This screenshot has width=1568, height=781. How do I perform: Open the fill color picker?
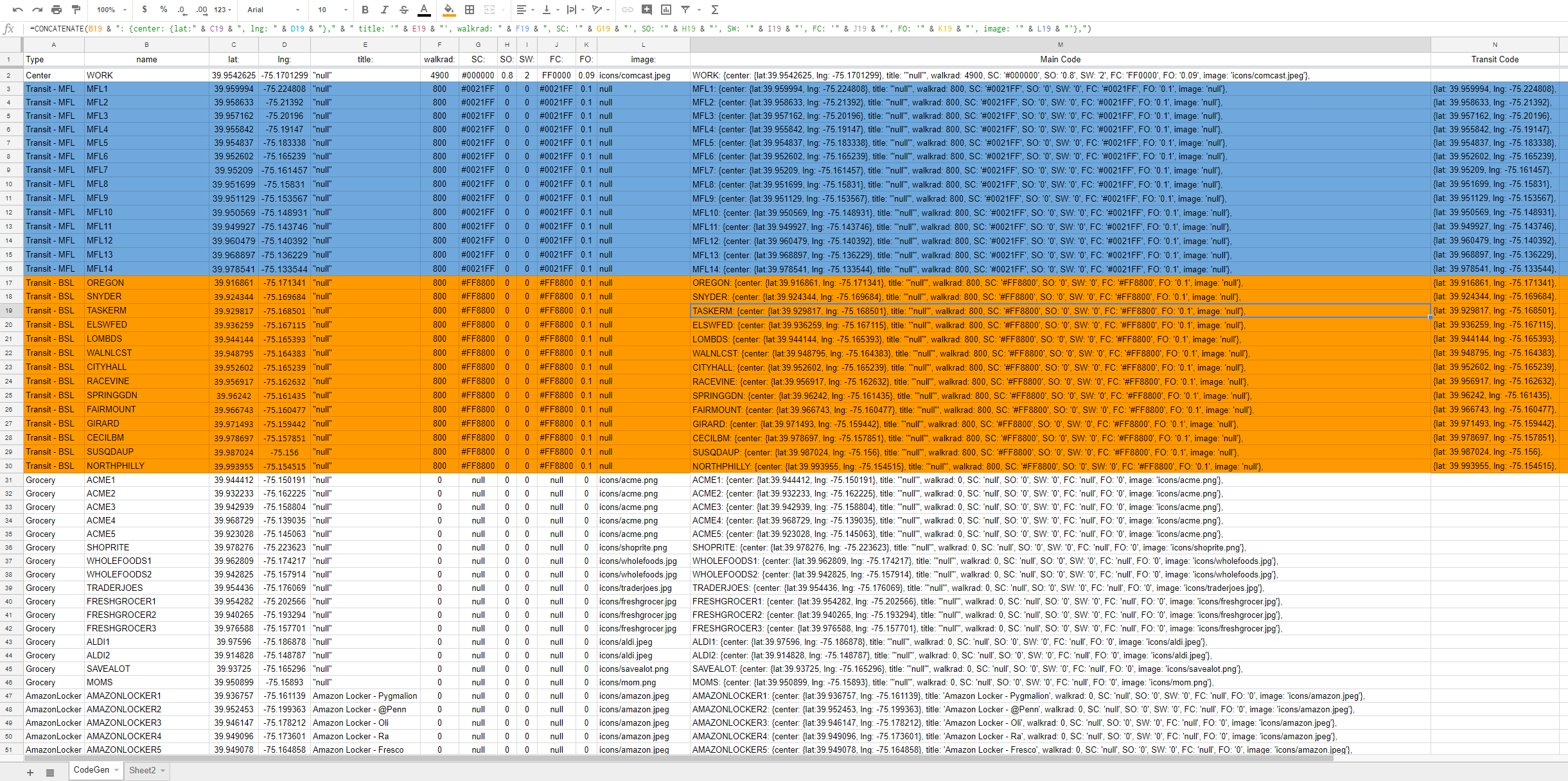[x=449, y=10]
